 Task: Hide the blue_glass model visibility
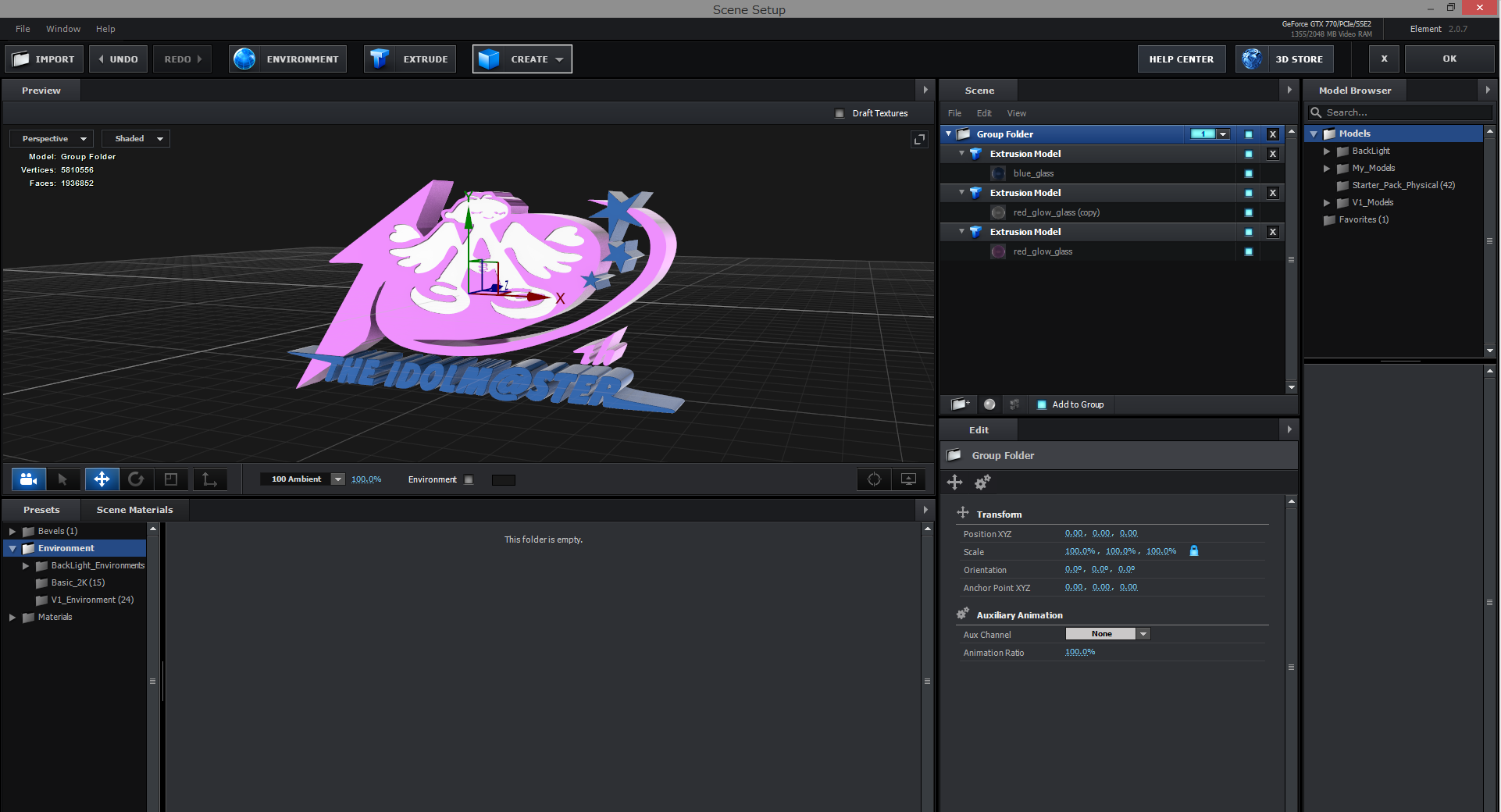[1248, 173]
